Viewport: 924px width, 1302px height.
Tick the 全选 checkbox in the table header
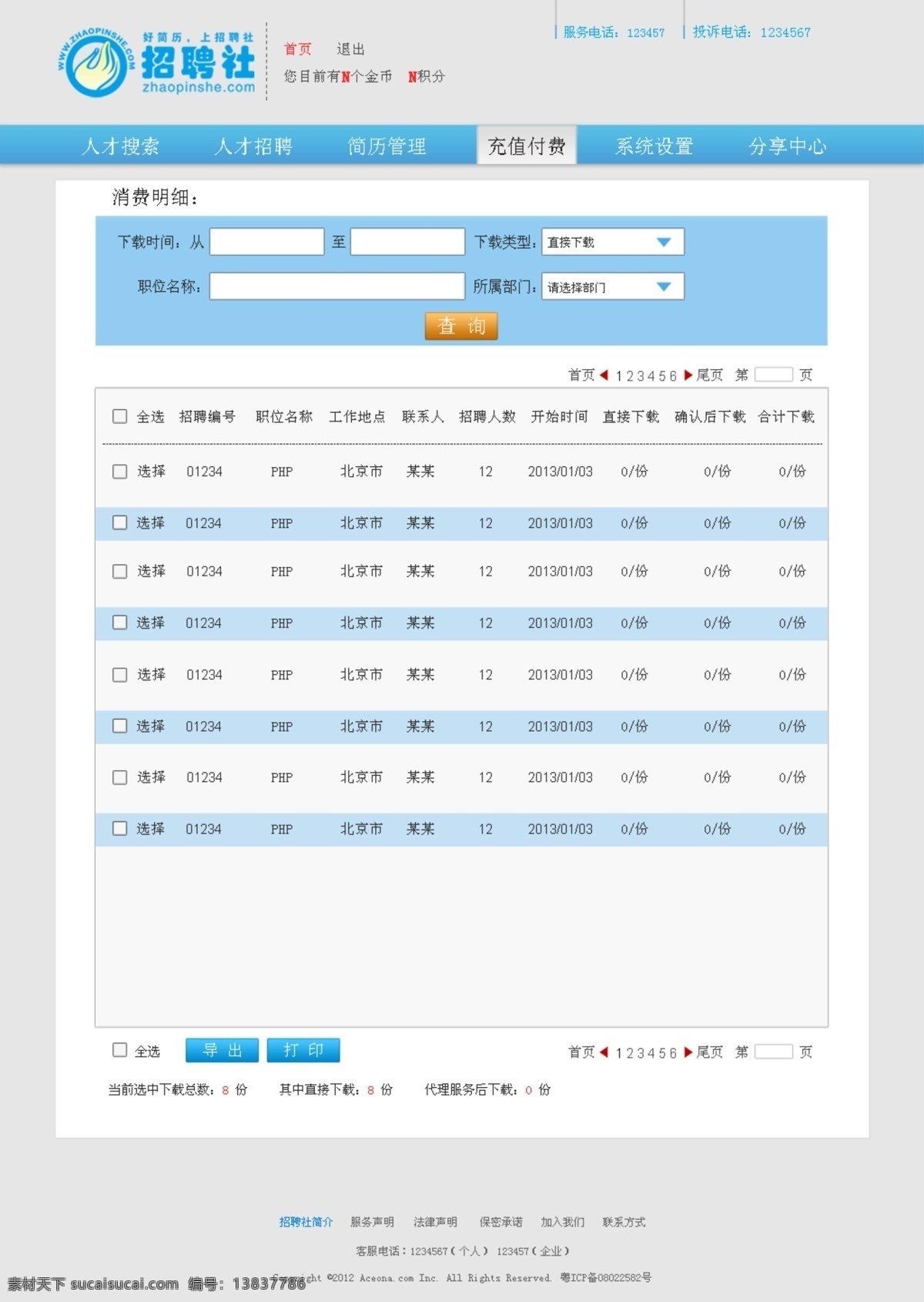(119, 416)
